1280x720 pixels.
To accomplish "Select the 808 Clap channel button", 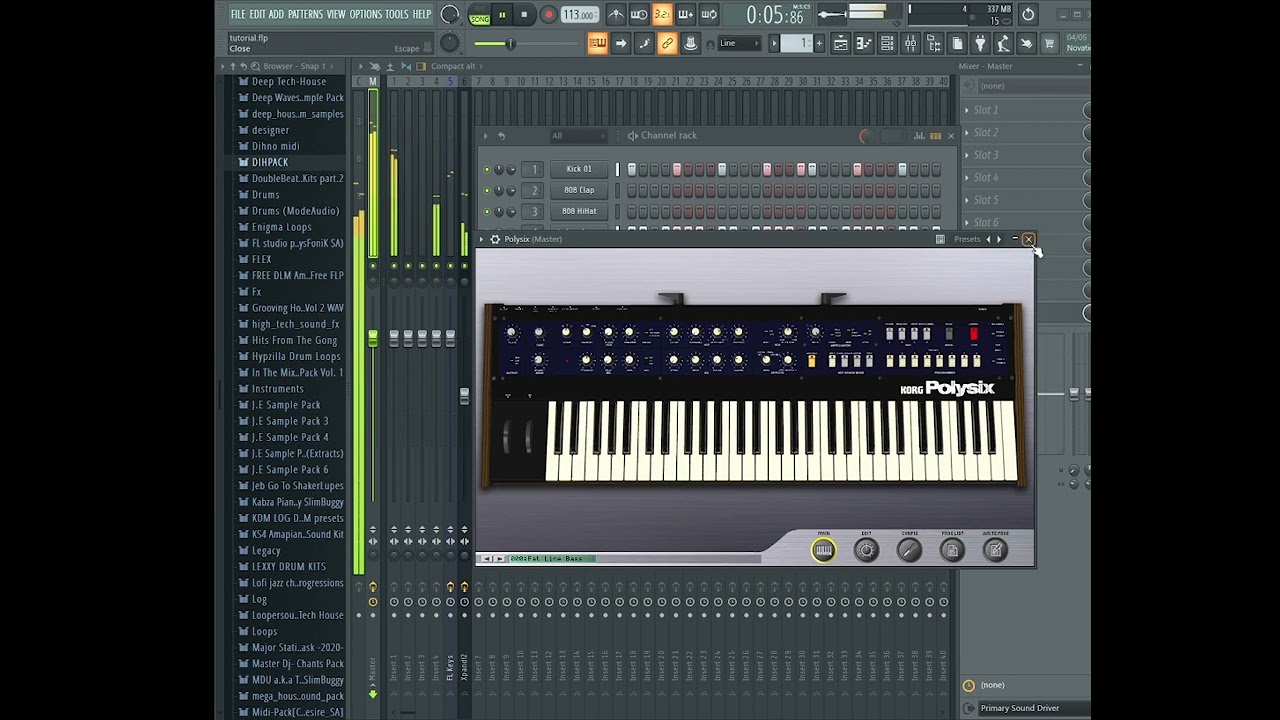I will [579, 190].
